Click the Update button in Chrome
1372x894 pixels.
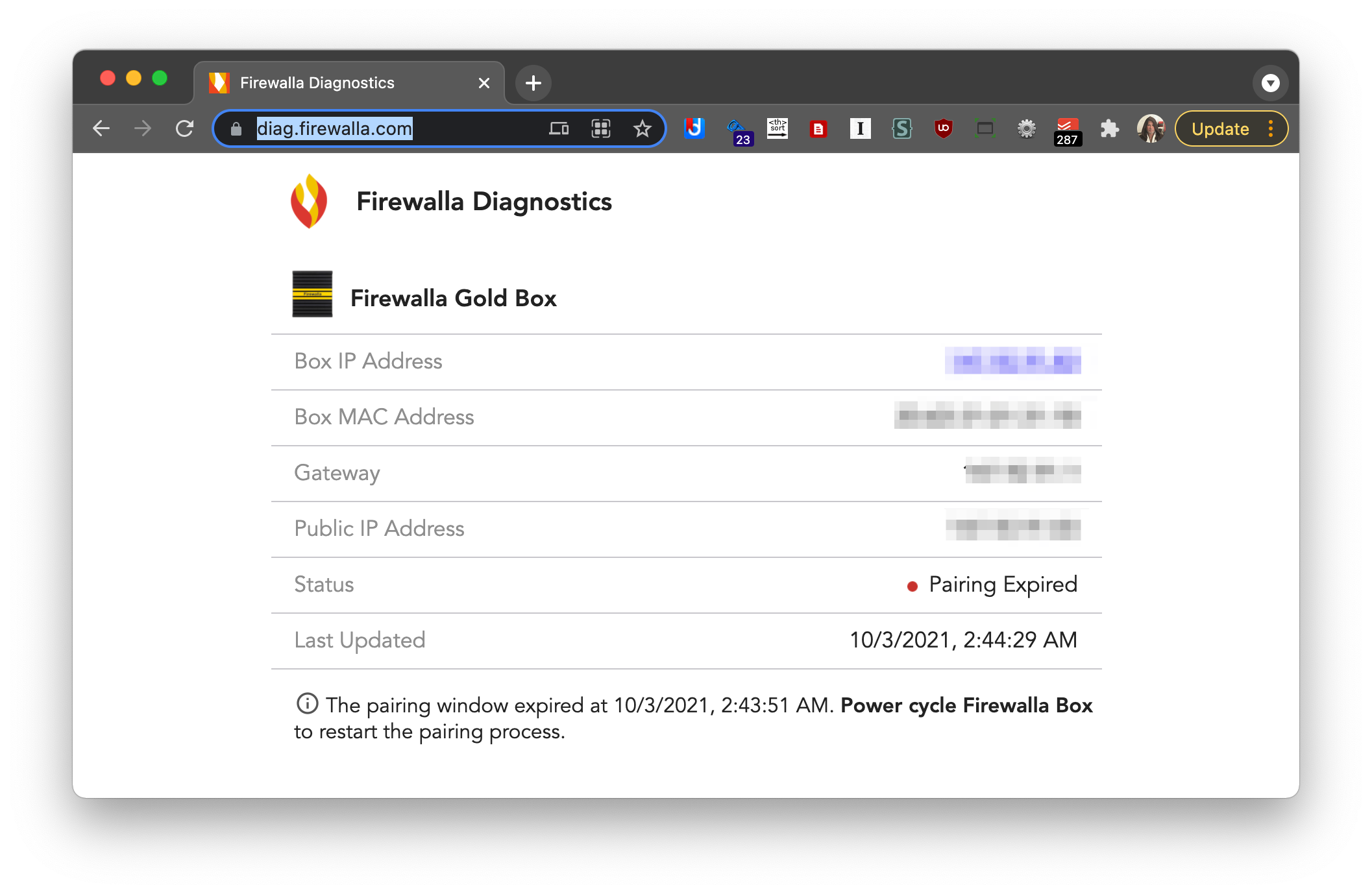1220,128
